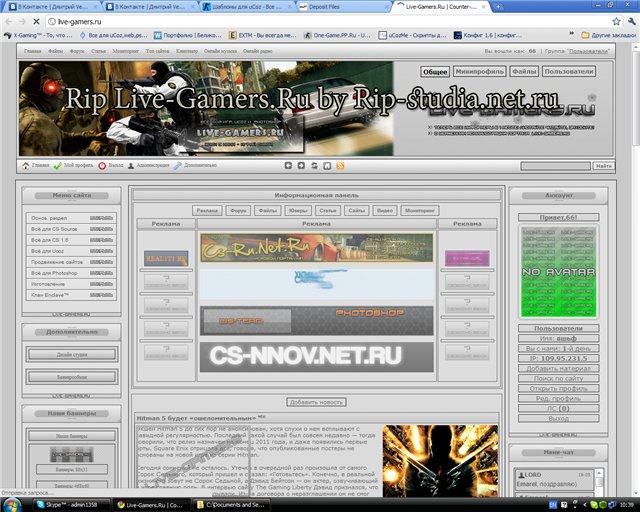Click the Пользователи group link
Viewport: 640px width, 512px height.
click(589, 51)
